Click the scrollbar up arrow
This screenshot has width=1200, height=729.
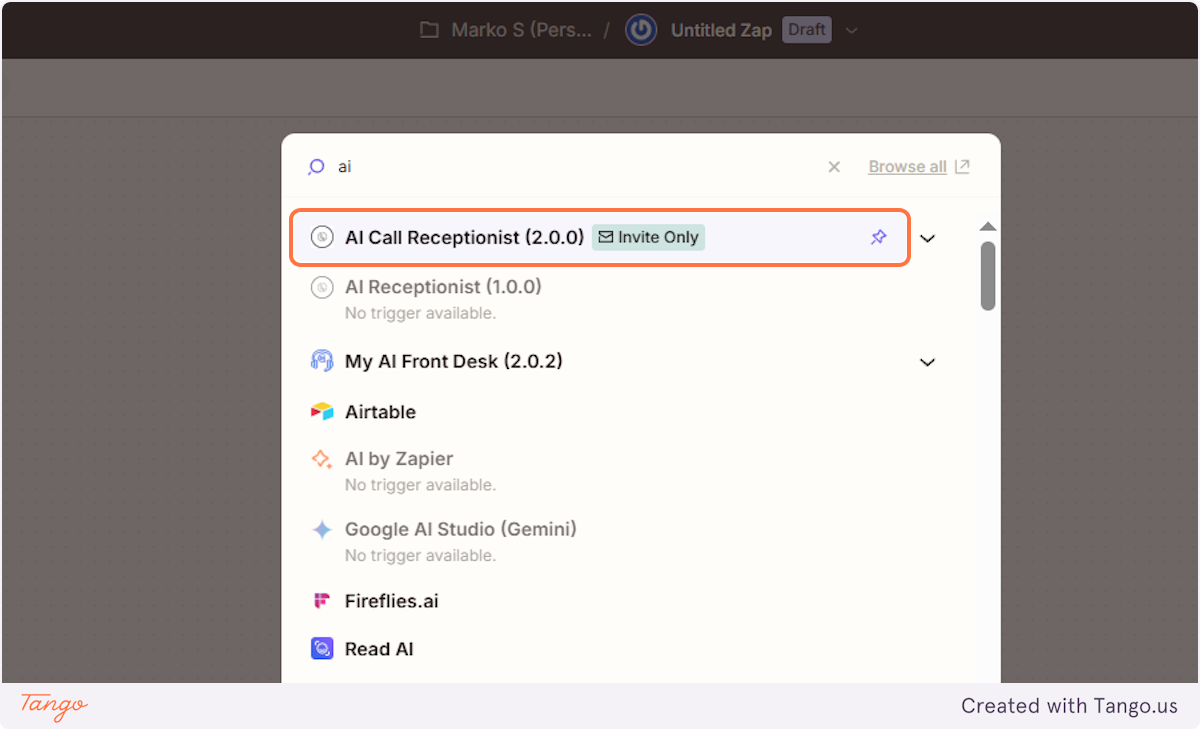(x=988, y=226)
